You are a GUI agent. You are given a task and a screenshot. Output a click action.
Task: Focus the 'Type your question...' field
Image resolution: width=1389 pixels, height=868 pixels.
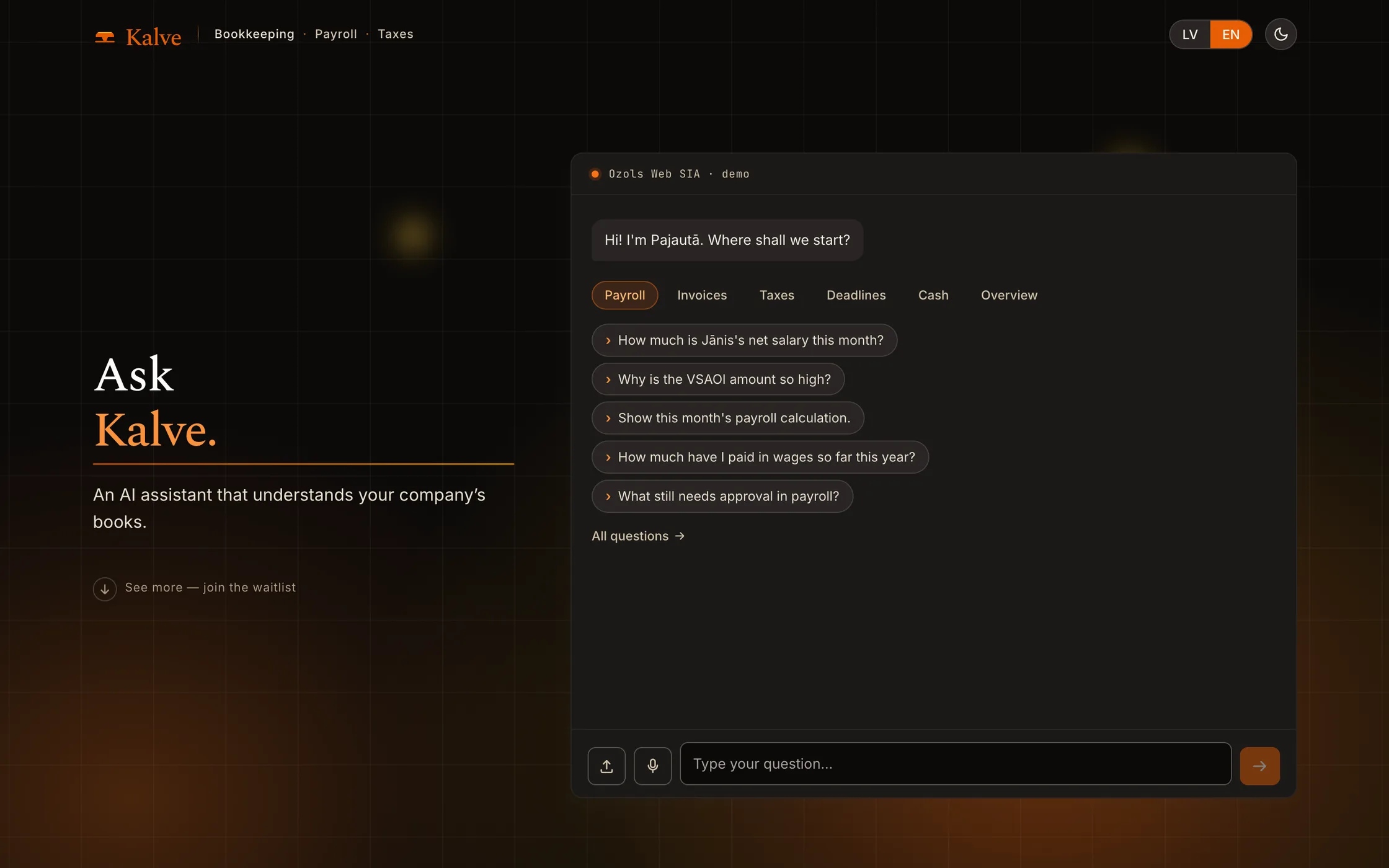[x=956, y=764]
